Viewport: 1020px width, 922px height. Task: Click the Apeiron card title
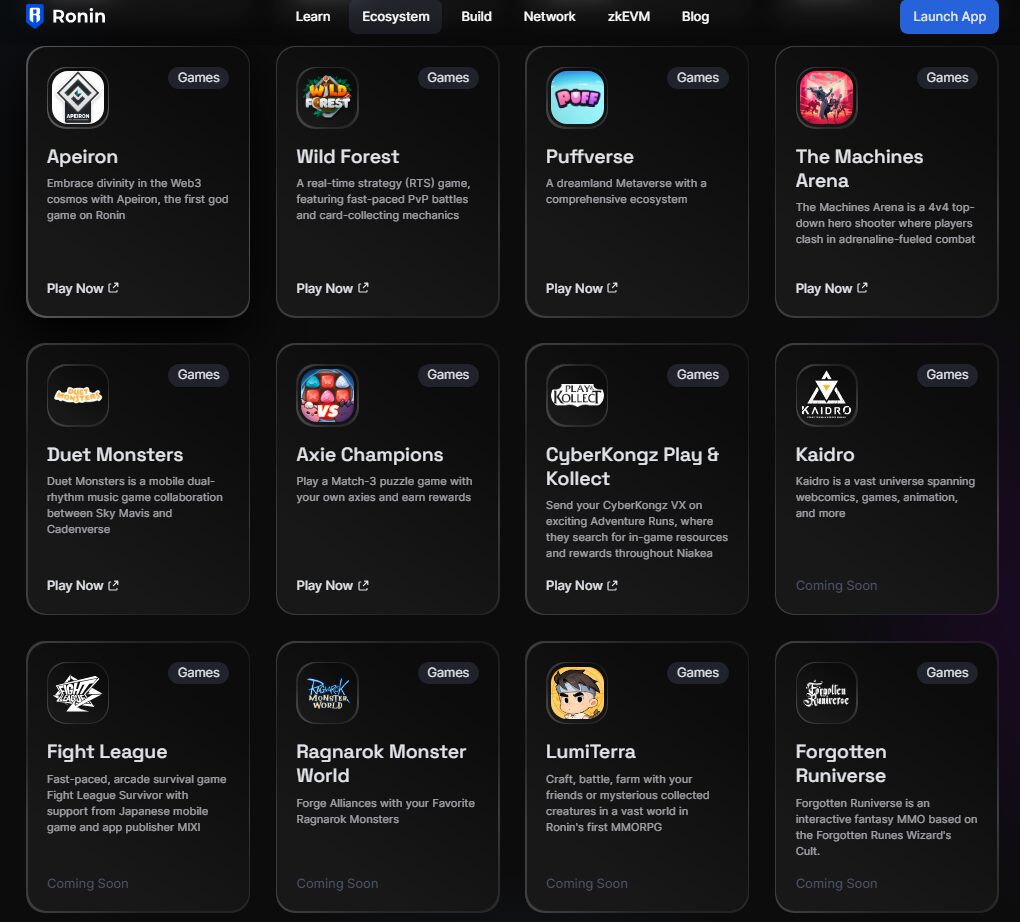pos(83,157)
